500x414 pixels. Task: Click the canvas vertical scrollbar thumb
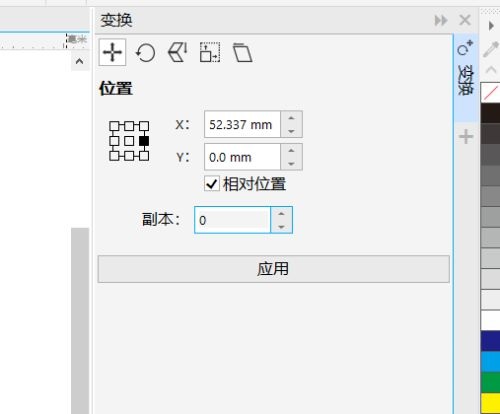[80, 321]
